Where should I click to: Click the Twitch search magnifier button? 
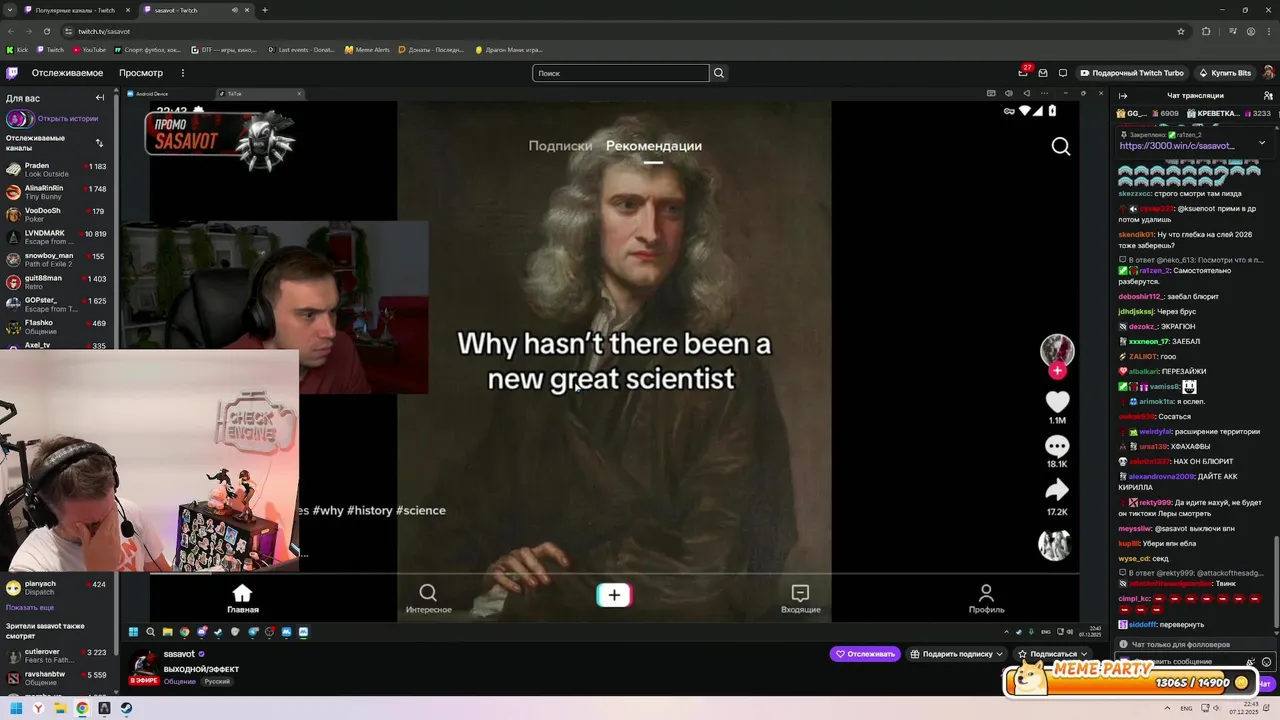719,73
